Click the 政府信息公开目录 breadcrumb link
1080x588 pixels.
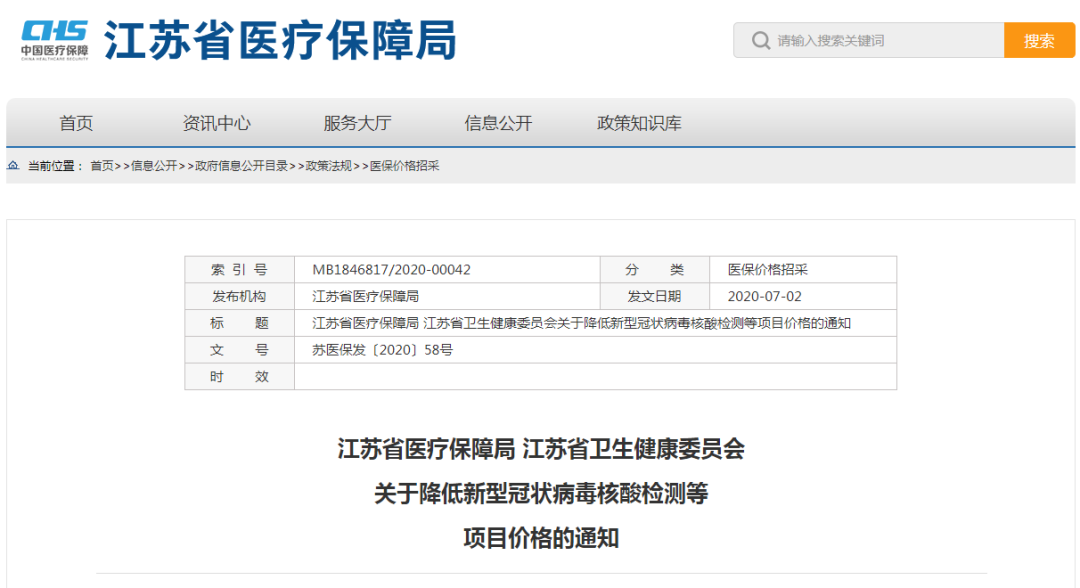[245, 164]
